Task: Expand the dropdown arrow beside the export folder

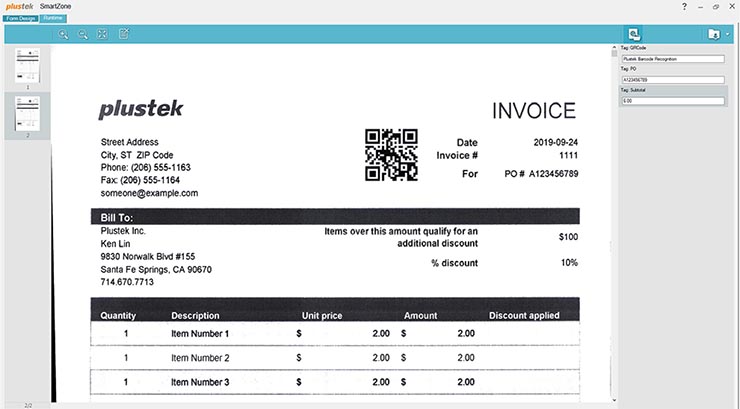Action: pos(727,35)
